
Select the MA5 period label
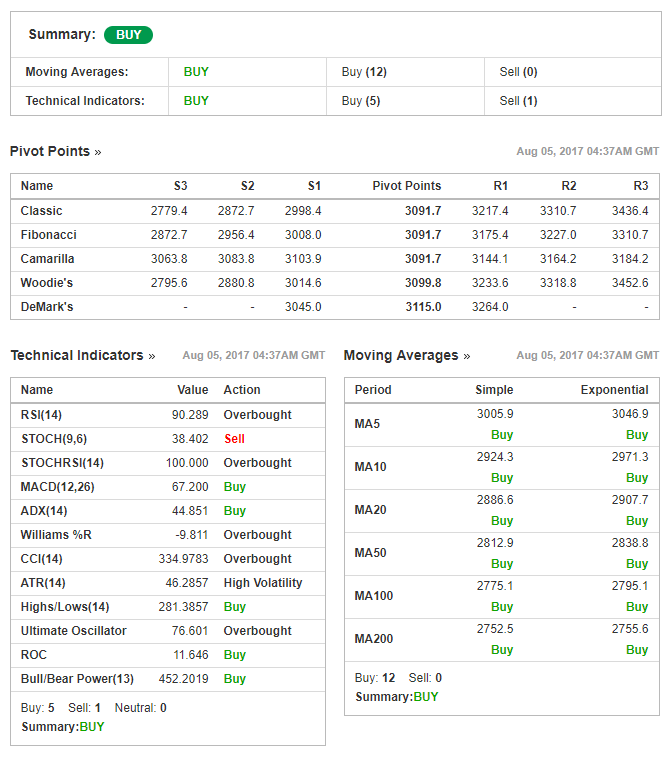(367, 424)
